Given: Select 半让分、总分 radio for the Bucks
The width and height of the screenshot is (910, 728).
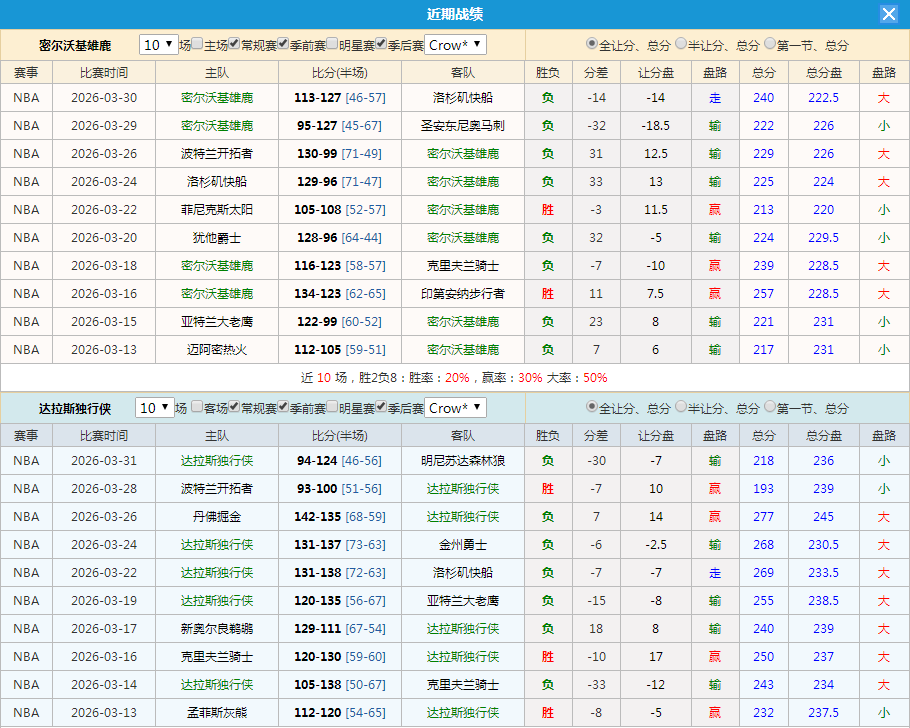Looking at the screenshot, I should 678,44.
